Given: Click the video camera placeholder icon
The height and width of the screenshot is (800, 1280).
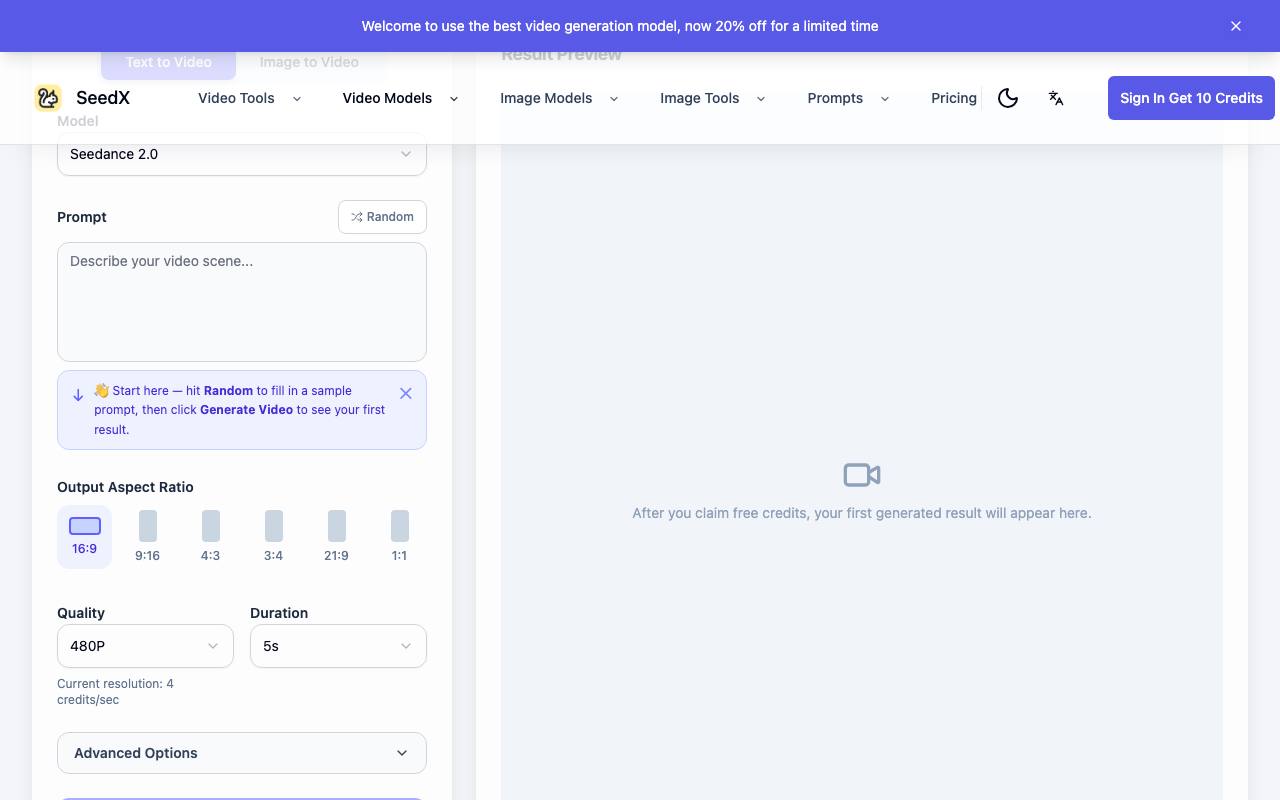Looking at the screenshot, I should [862, 475].
